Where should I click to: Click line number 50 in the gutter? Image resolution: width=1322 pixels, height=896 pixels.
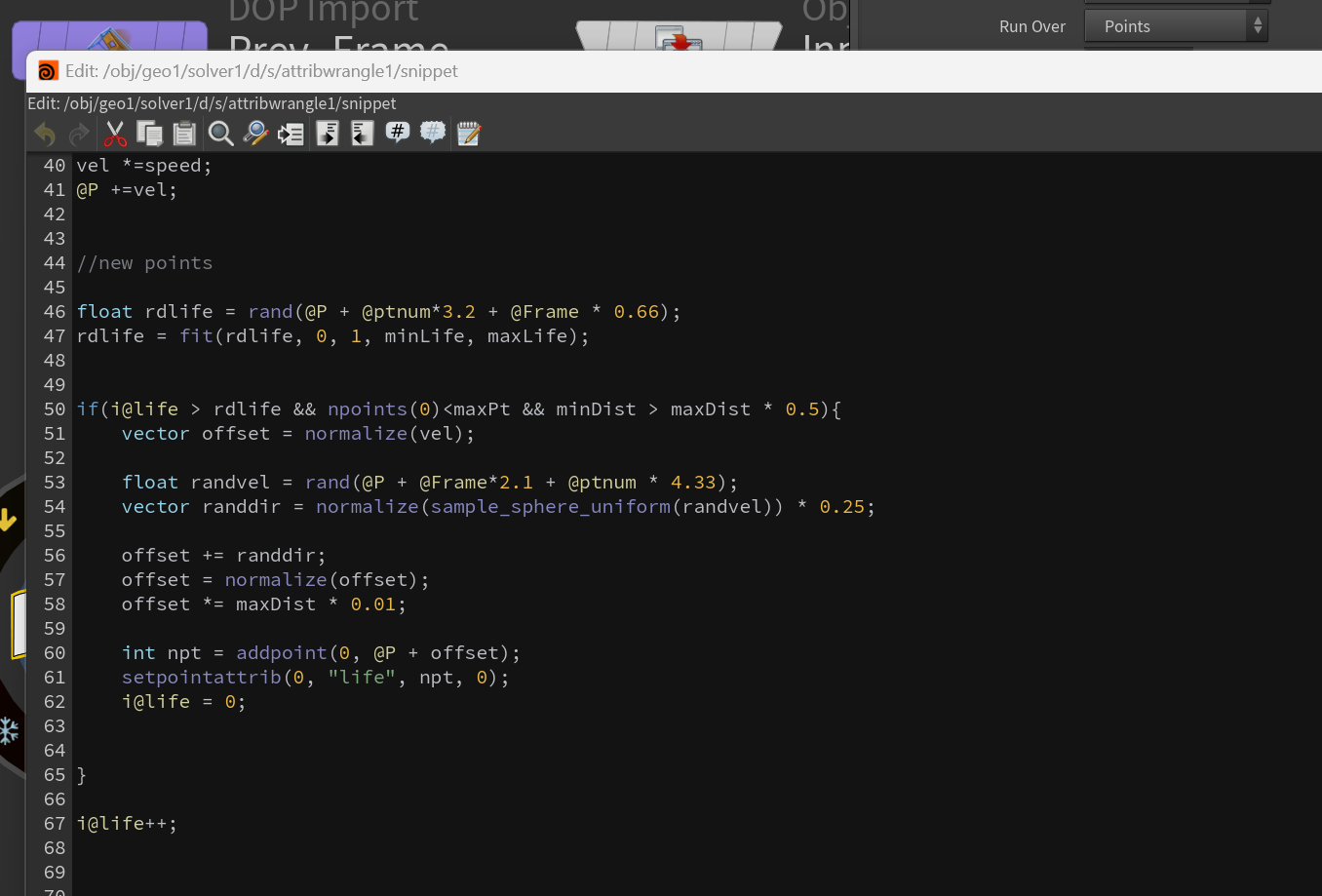click(55, 409)
